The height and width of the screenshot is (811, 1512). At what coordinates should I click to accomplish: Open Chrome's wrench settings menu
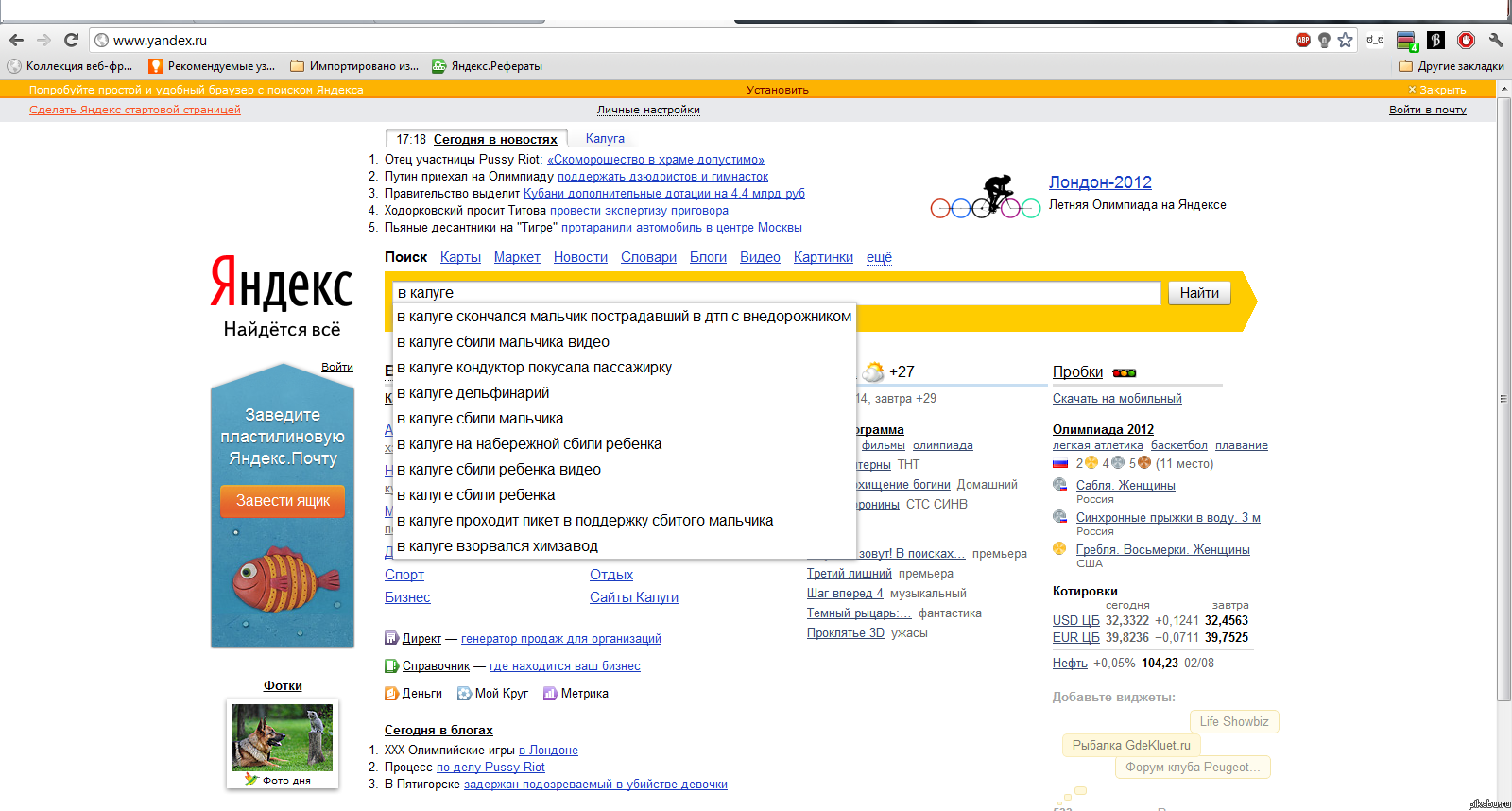[x=1496, y=40]
